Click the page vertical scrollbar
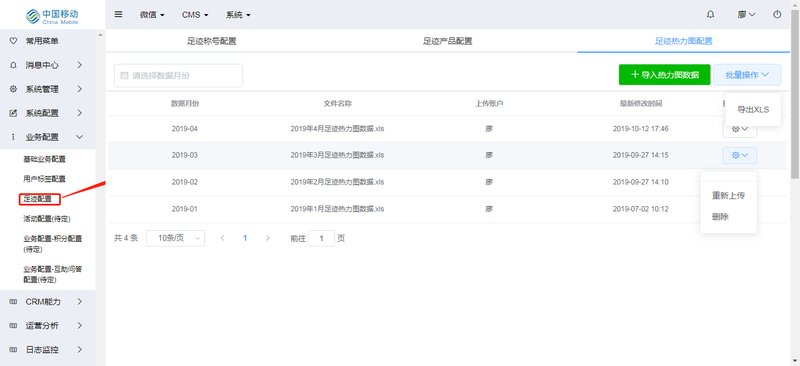Screen dimensions: 800x366 [795, 95]
